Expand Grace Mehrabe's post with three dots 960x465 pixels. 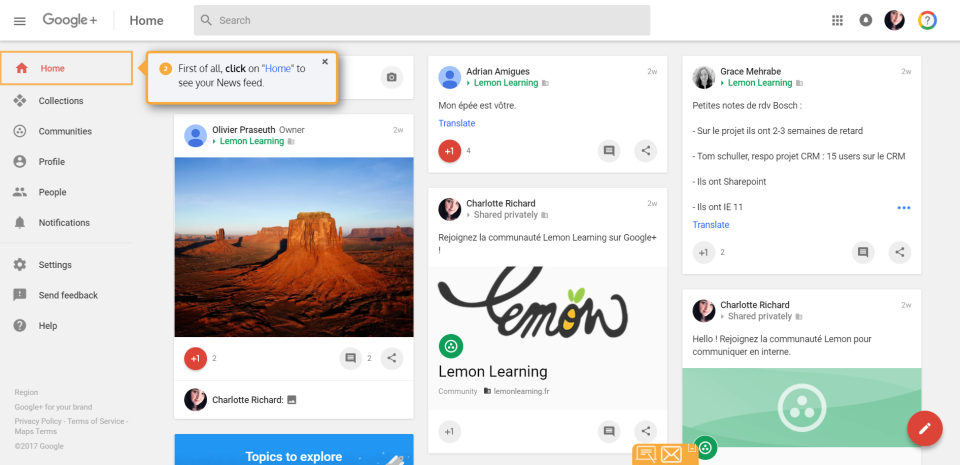tap(904, 208)
